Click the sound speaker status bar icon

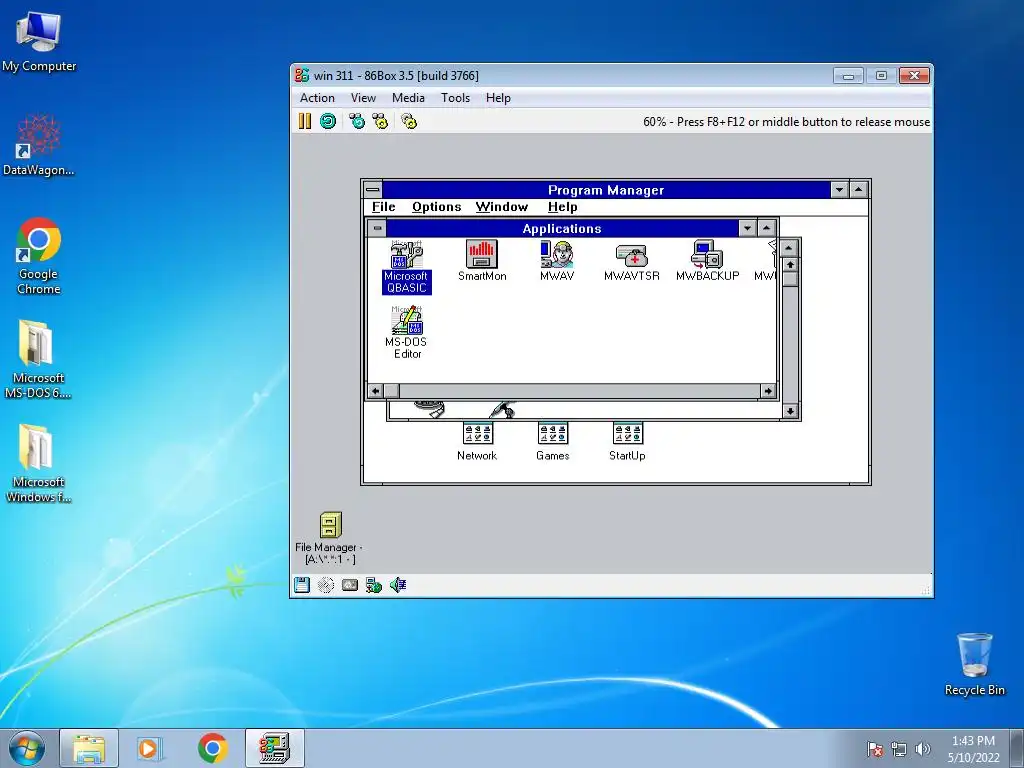(398, 585)
